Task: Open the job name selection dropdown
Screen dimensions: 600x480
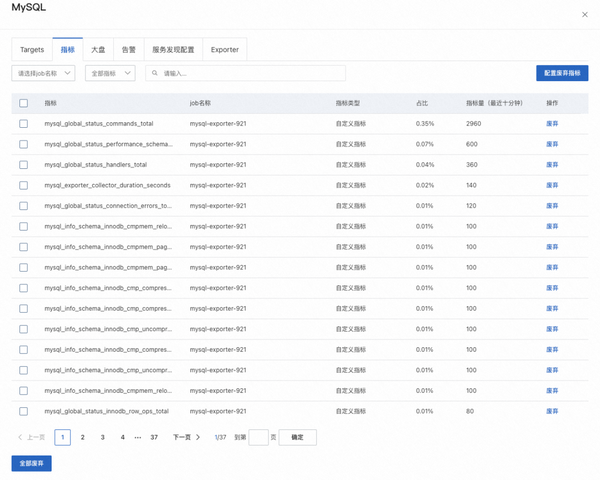Action: (43, 73)
